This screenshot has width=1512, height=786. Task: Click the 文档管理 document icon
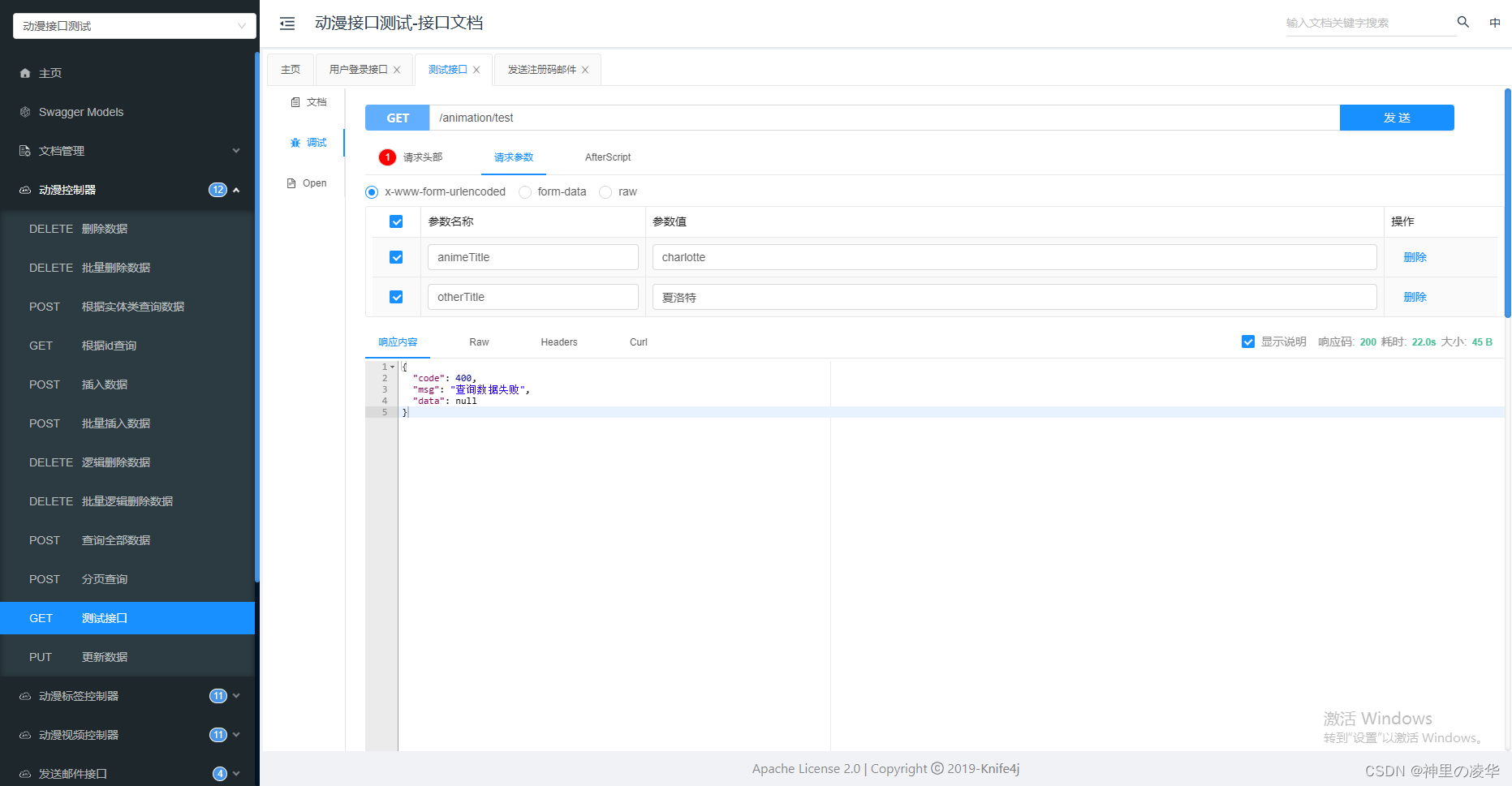(25, 151)
